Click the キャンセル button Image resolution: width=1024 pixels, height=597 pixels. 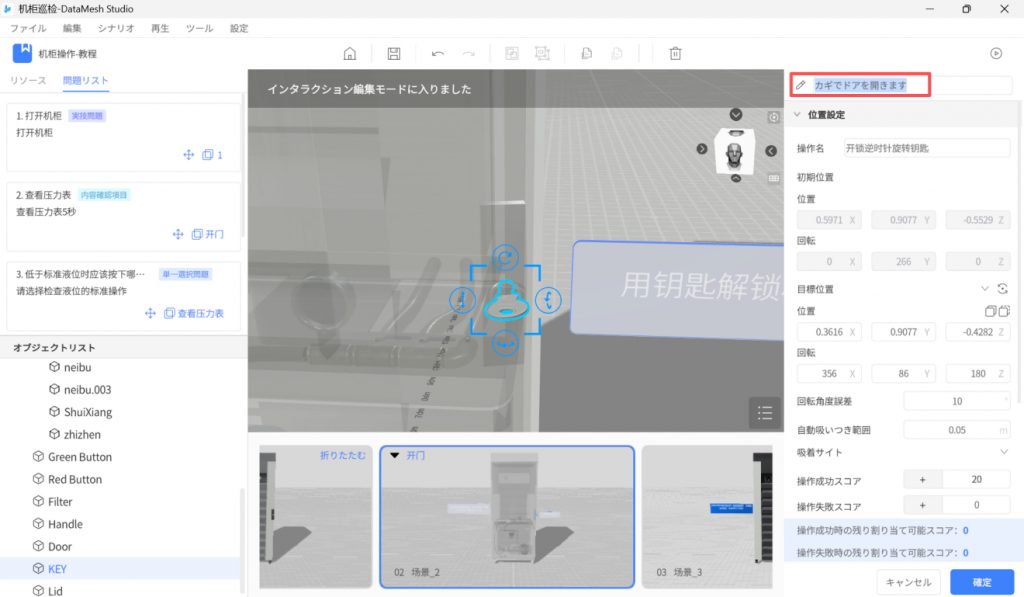(x=908, y=582)
